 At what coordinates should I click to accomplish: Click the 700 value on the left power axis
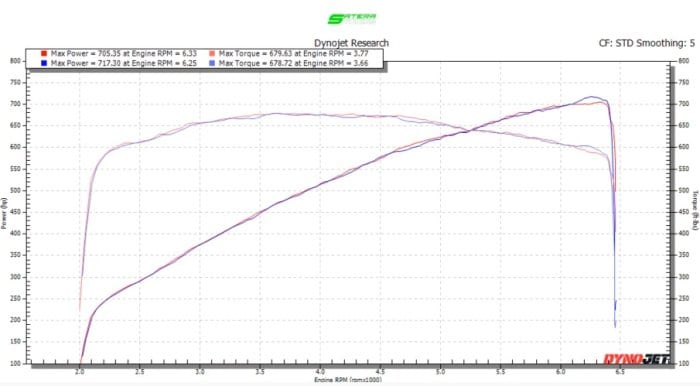click(15, 104)
